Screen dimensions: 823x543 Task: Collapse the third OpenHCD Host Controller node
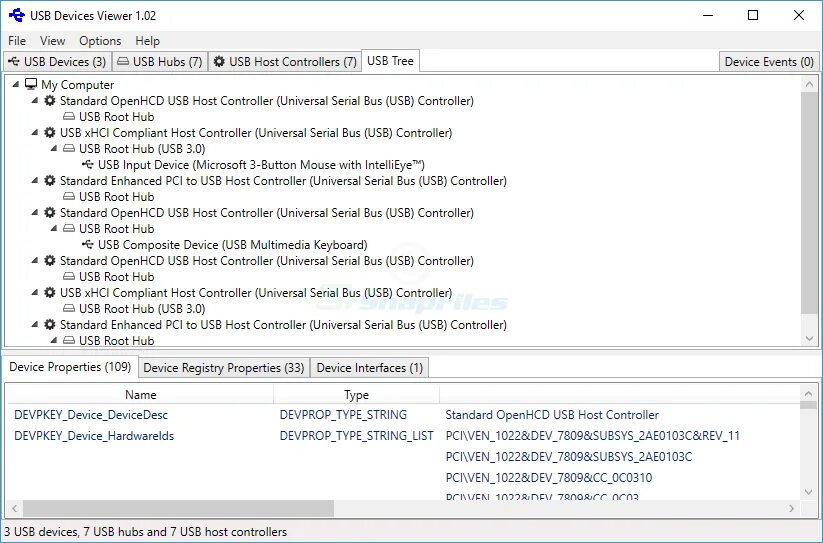point(35,260)
